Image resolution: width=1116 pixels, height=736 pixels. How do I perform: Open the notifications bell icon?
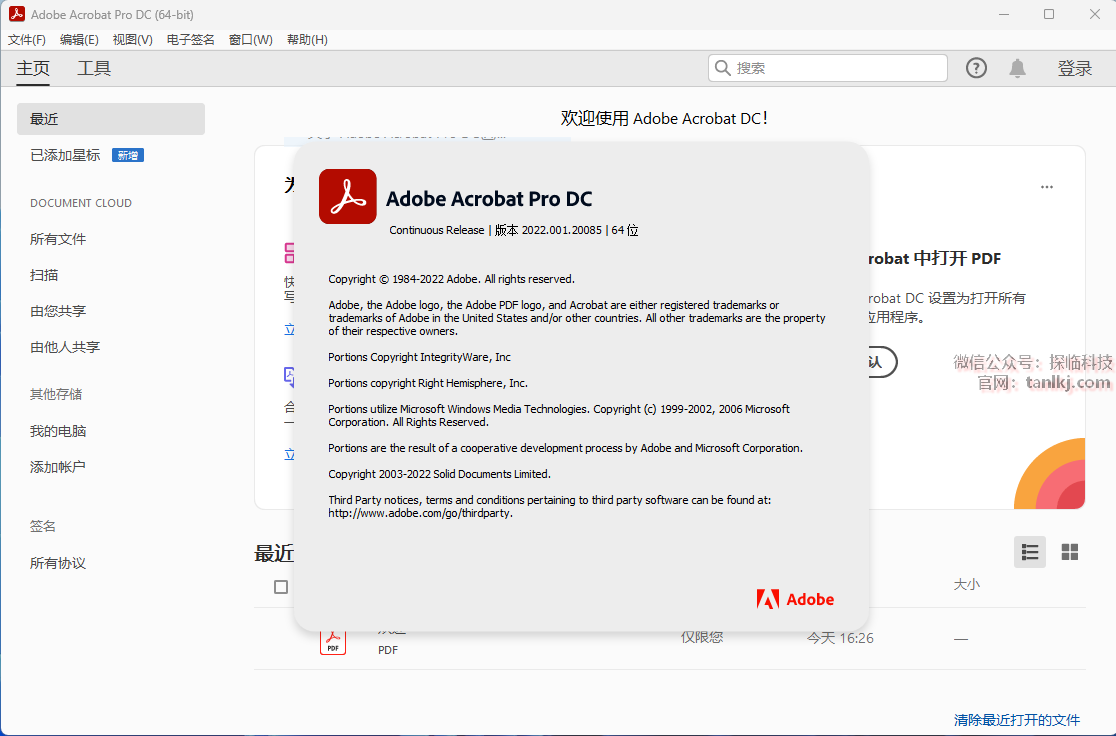click(x=1017, y=68)
